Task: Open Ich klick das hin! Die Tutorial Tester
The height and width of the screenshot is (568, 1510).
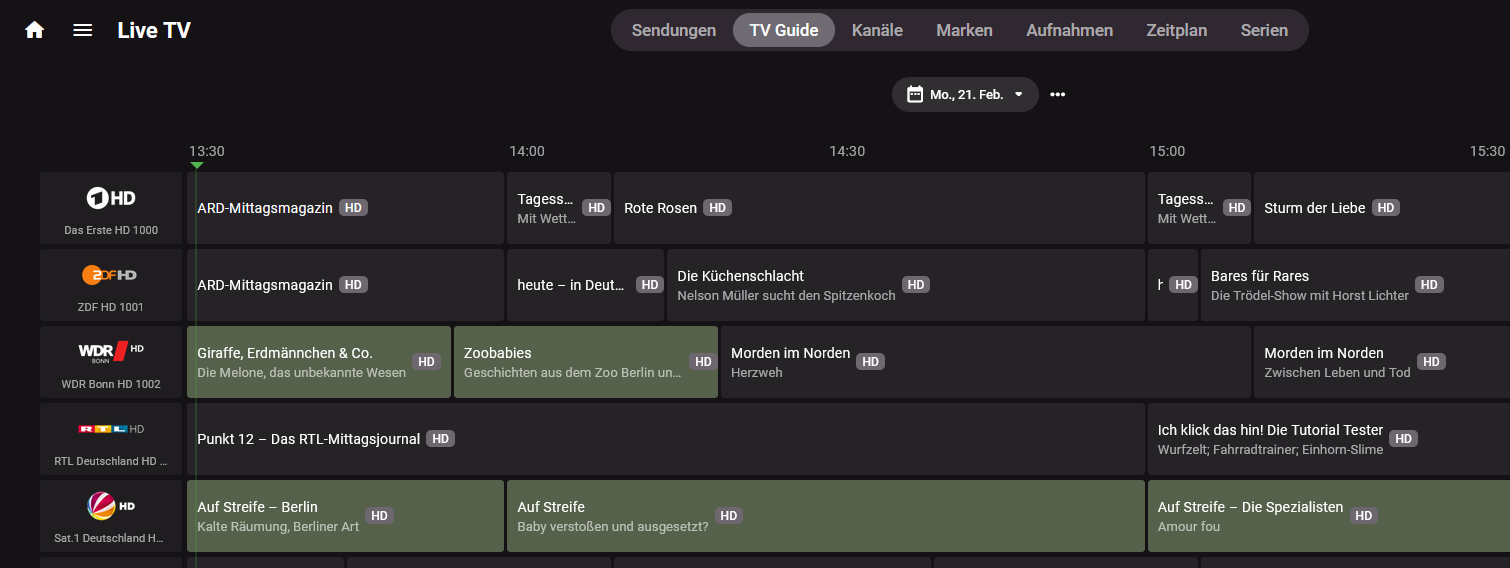Action: point(1329,439)
